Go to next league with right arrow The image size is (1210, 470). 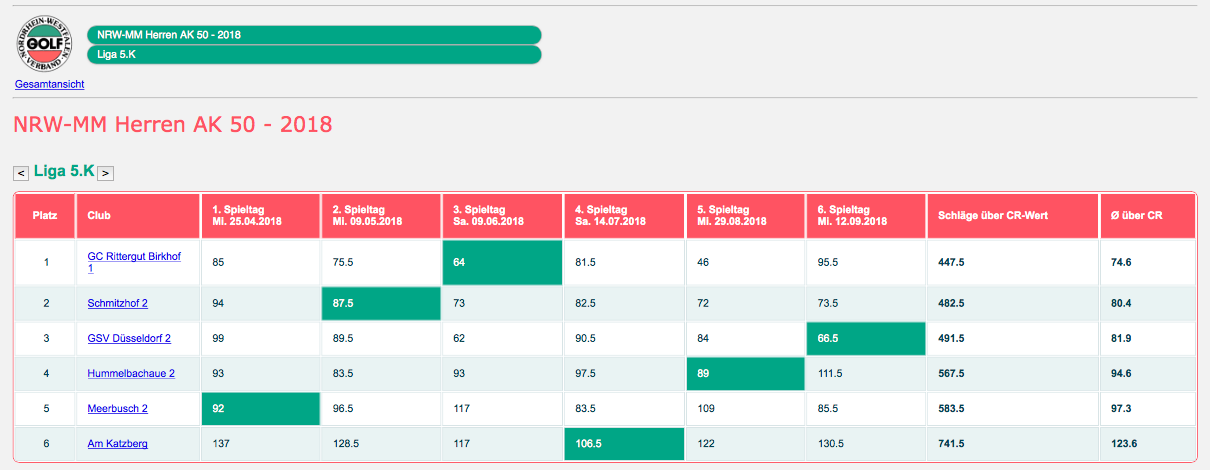point(106,173)
